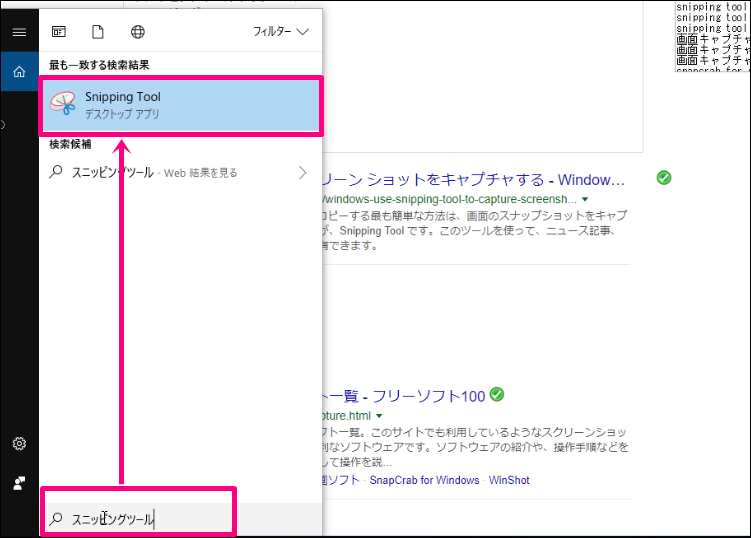
Task: Focus the search box containing スニッピングツール
Action: point(181,519)
